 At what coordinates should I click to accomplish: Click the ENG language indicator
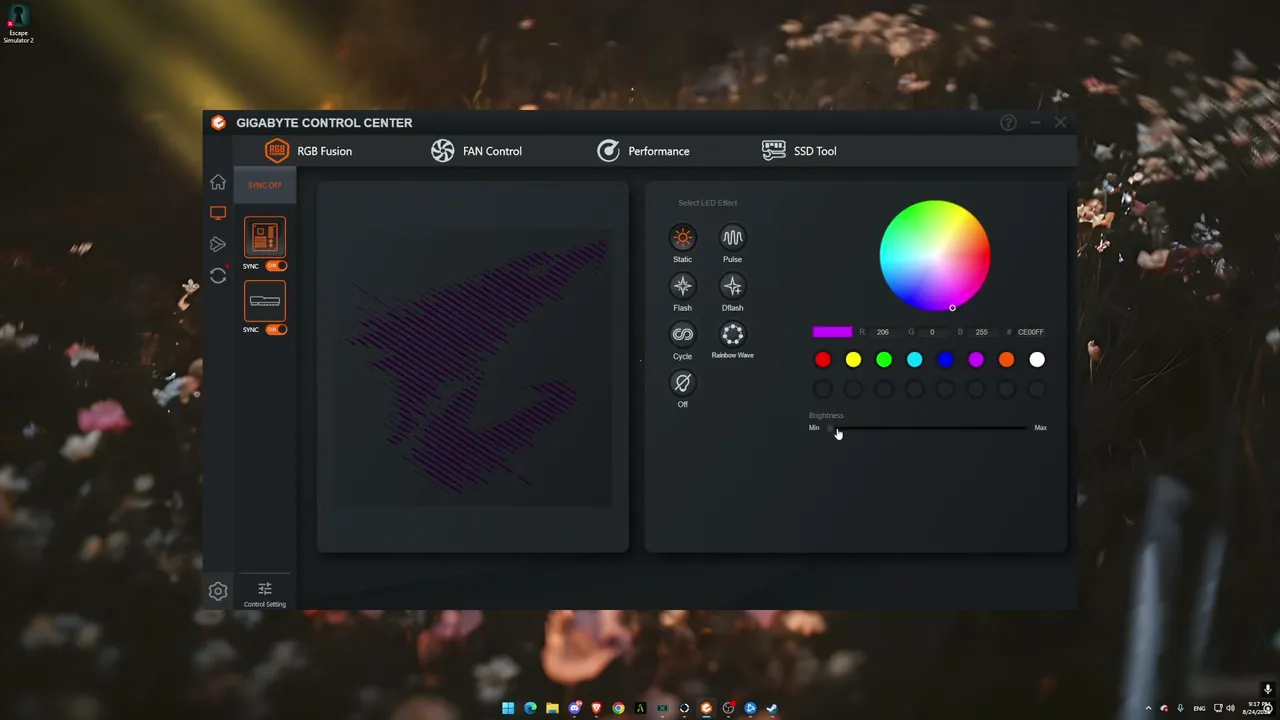pyautogui.click(x=1199, y=708)
